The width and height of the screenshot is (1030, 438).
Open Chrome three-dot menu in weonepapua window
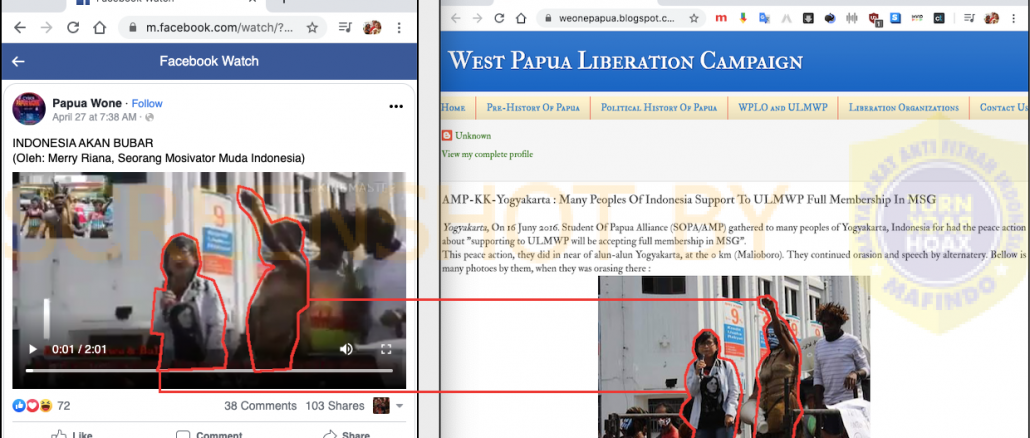(x=1016, y=18)
